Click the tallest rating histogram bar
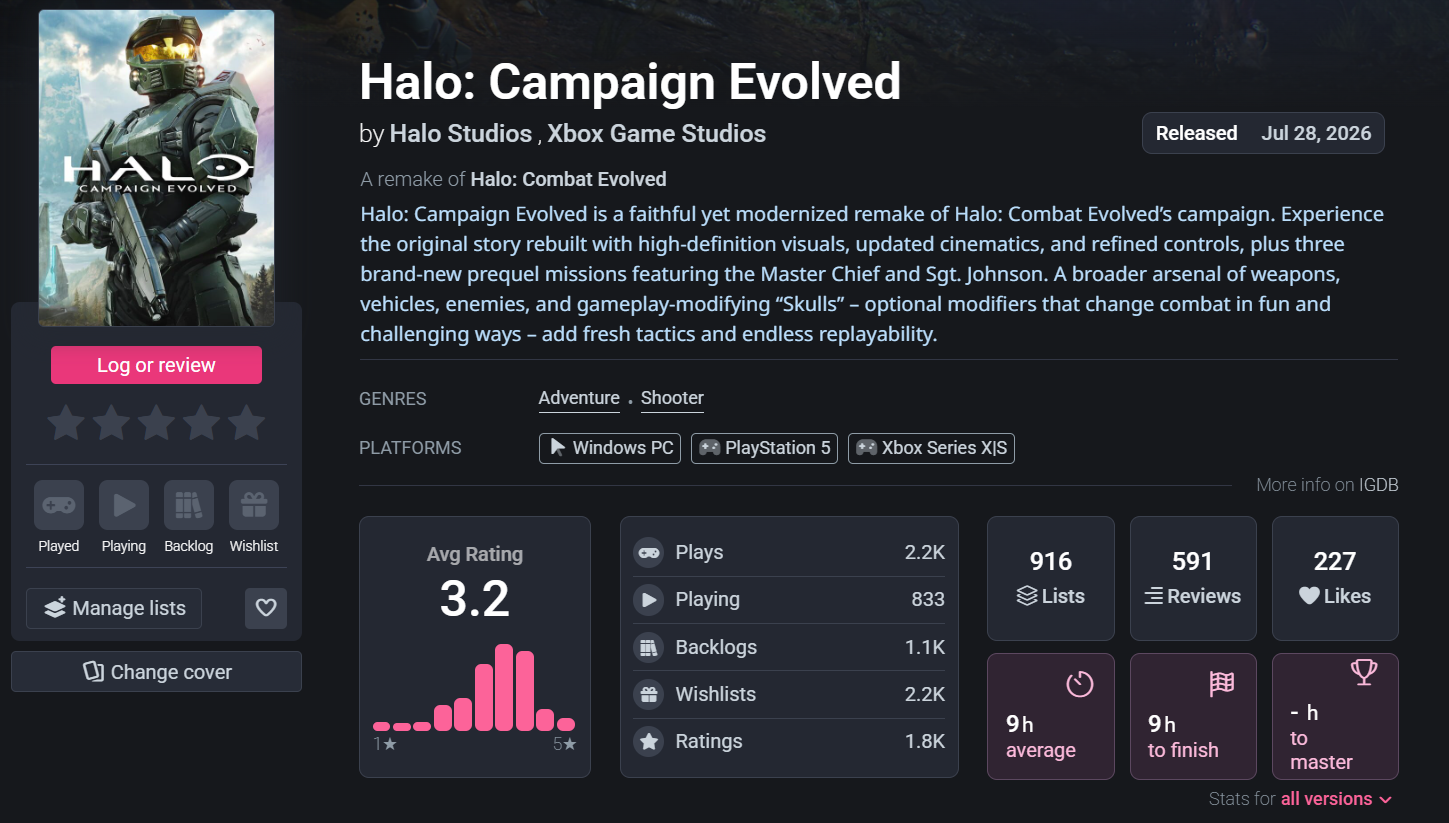Viewport: 1449px width, 823px height. pos(504,687)
